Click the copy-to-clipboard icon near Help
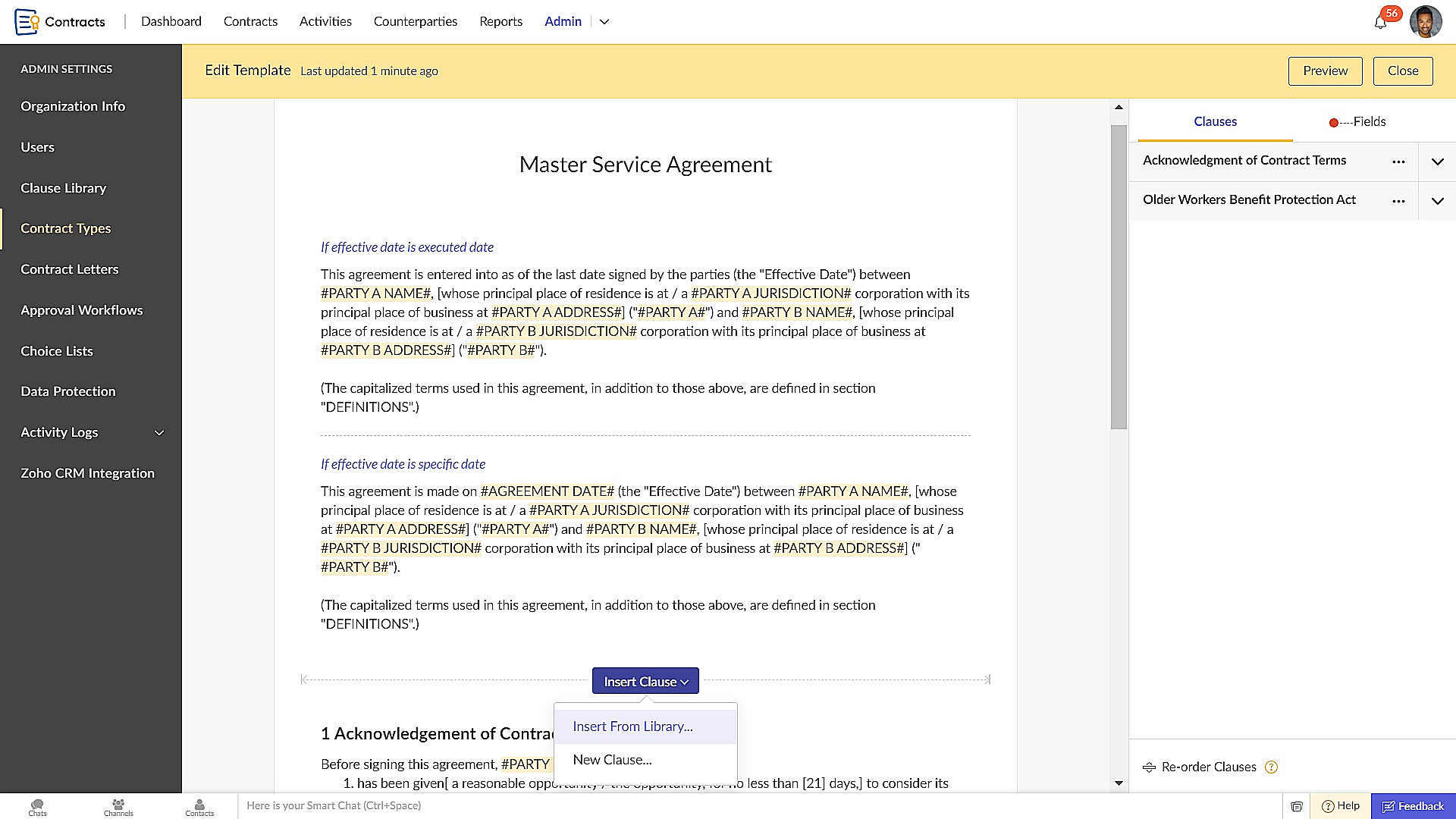The width and height of the screenshot is (1456, 819). pos(1298,806)
